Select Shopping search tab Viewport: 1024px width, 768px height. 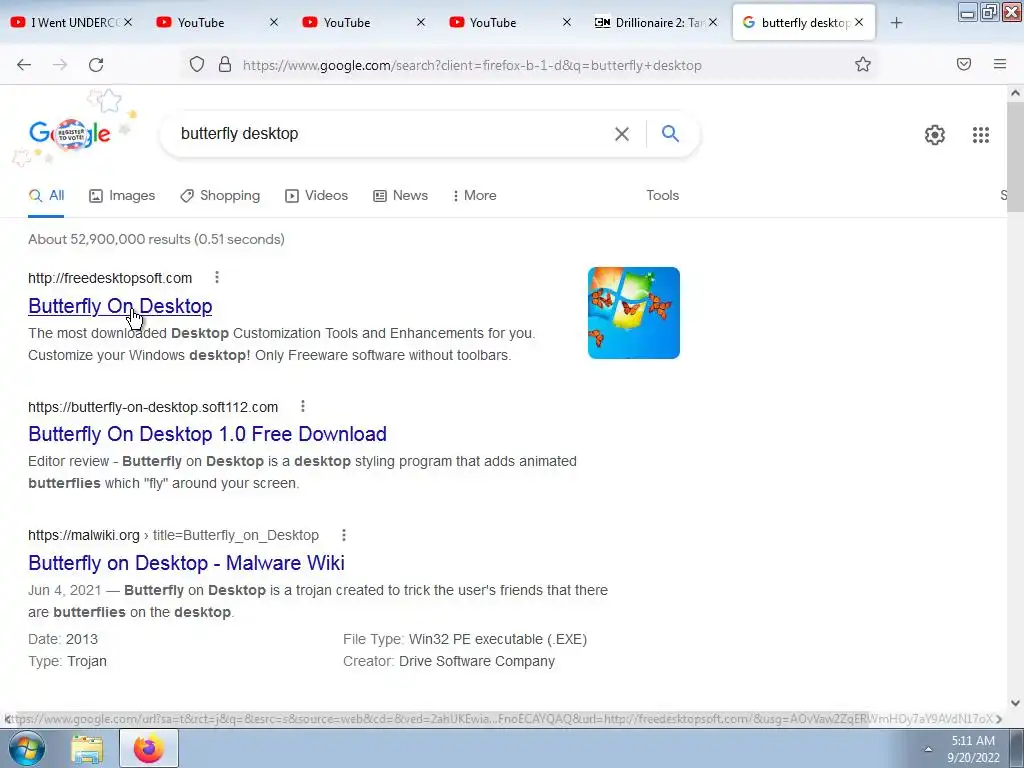pos(220,195)
